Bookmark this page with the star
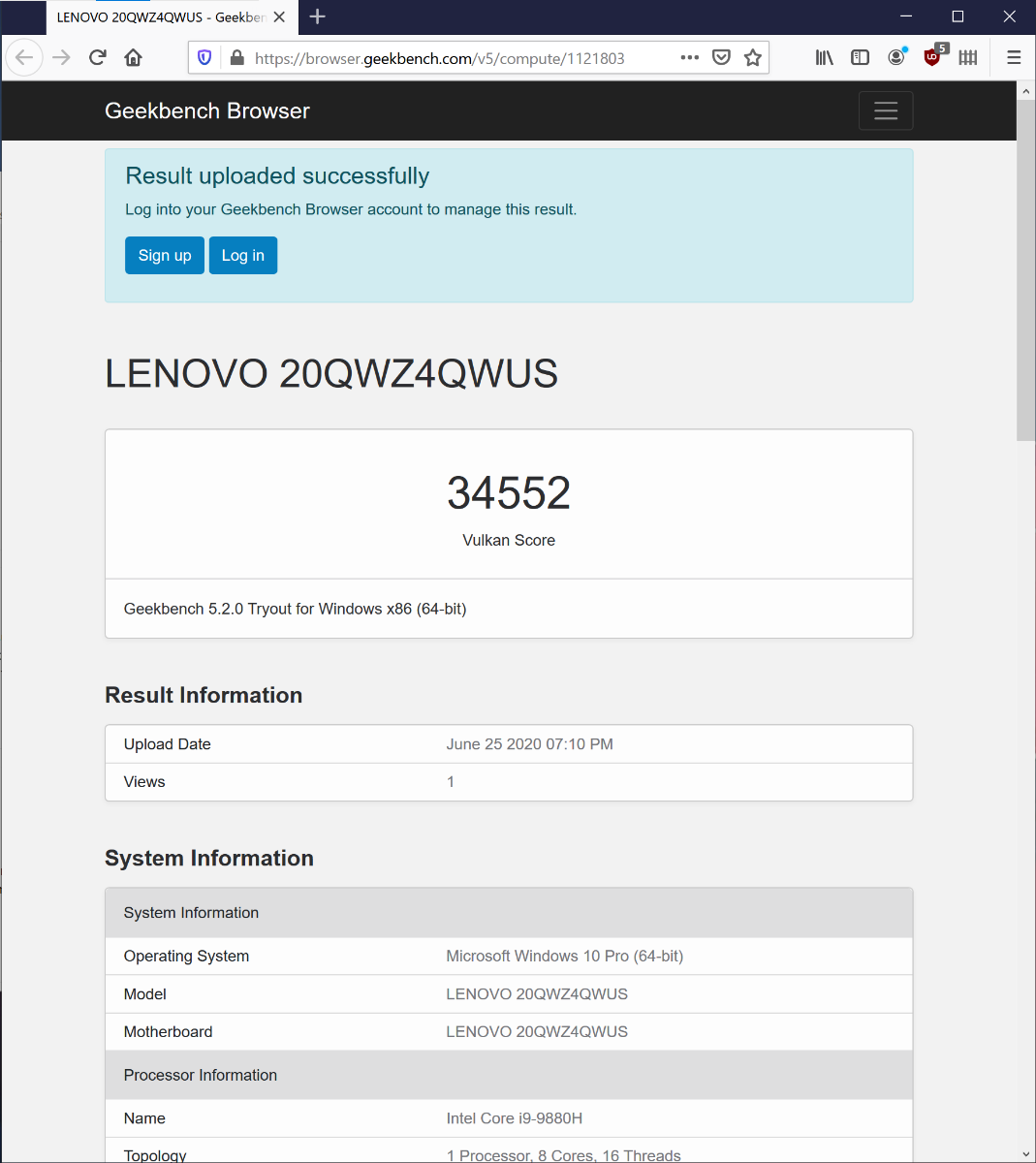 (x=753, y=58)
